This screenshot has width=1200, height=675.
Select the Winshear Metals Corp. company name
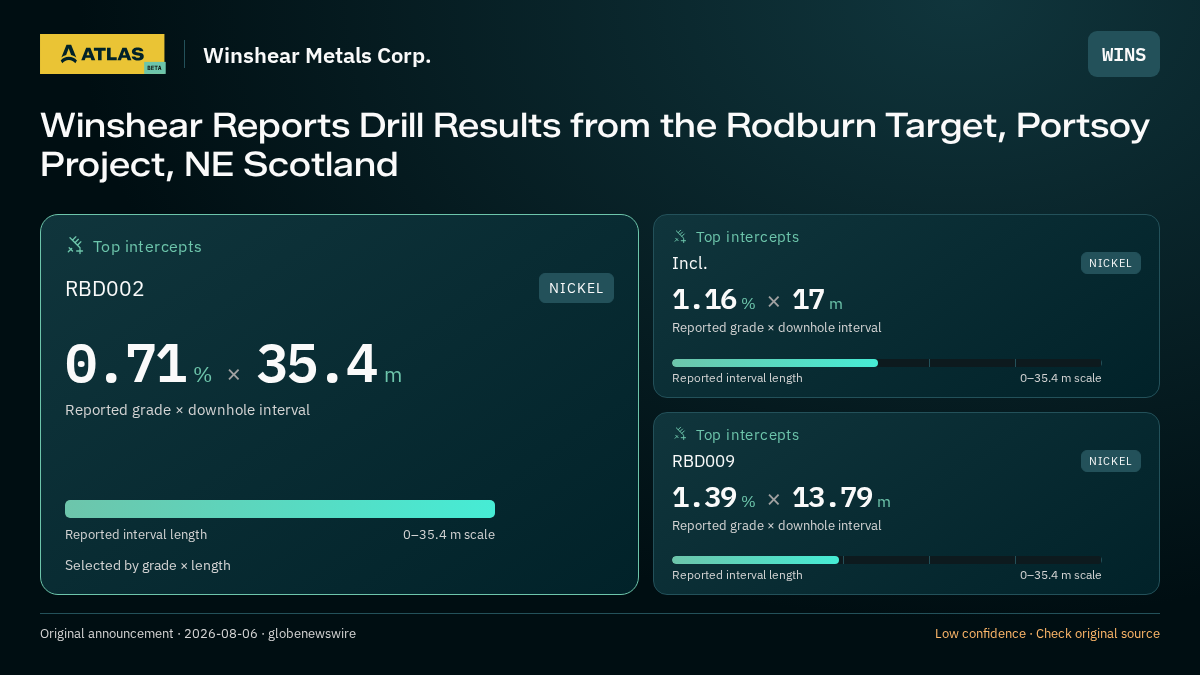pos(317,55)
